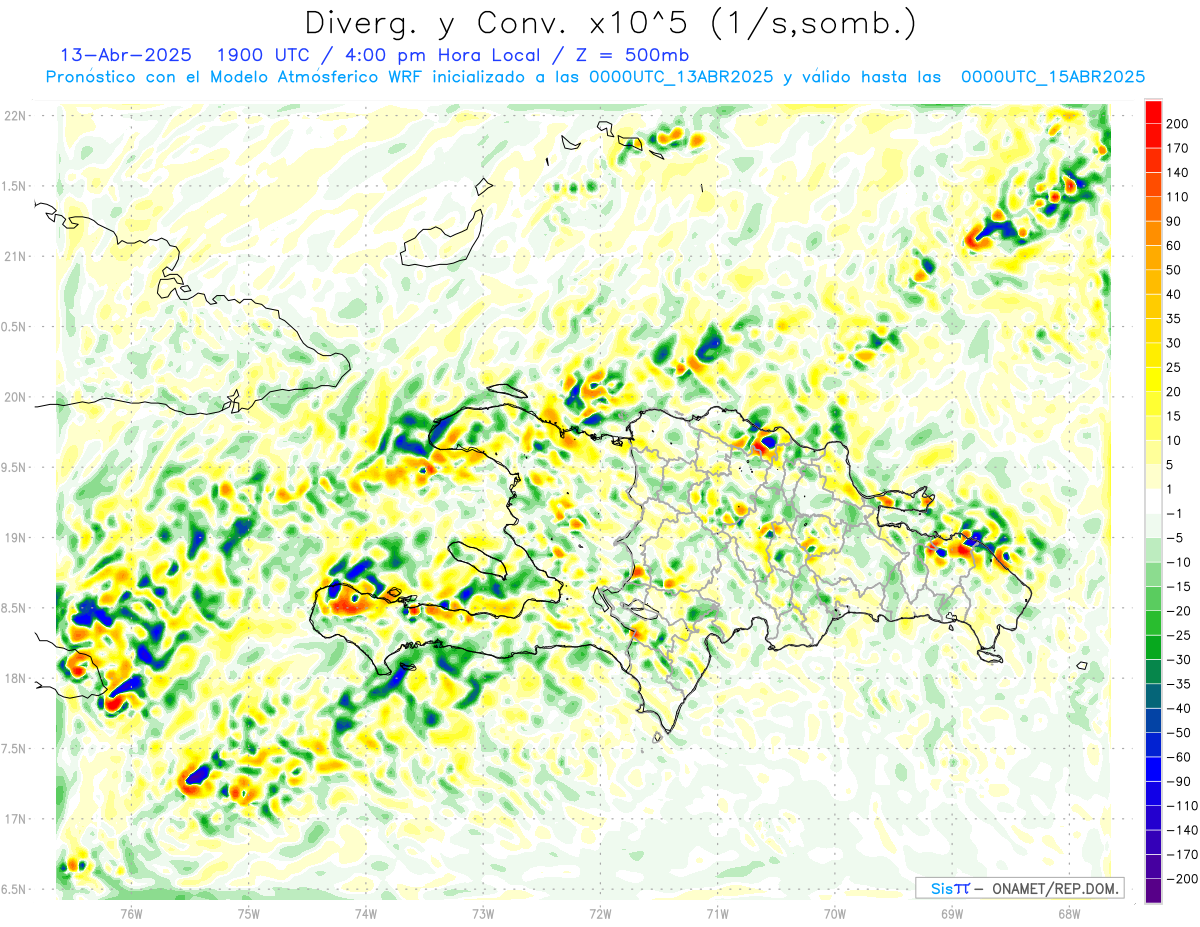Viewport: 1200px width, 927px height.
Task: Click the init time '0000UTC_13ABR2025'
Action: (x=680, y=77)
